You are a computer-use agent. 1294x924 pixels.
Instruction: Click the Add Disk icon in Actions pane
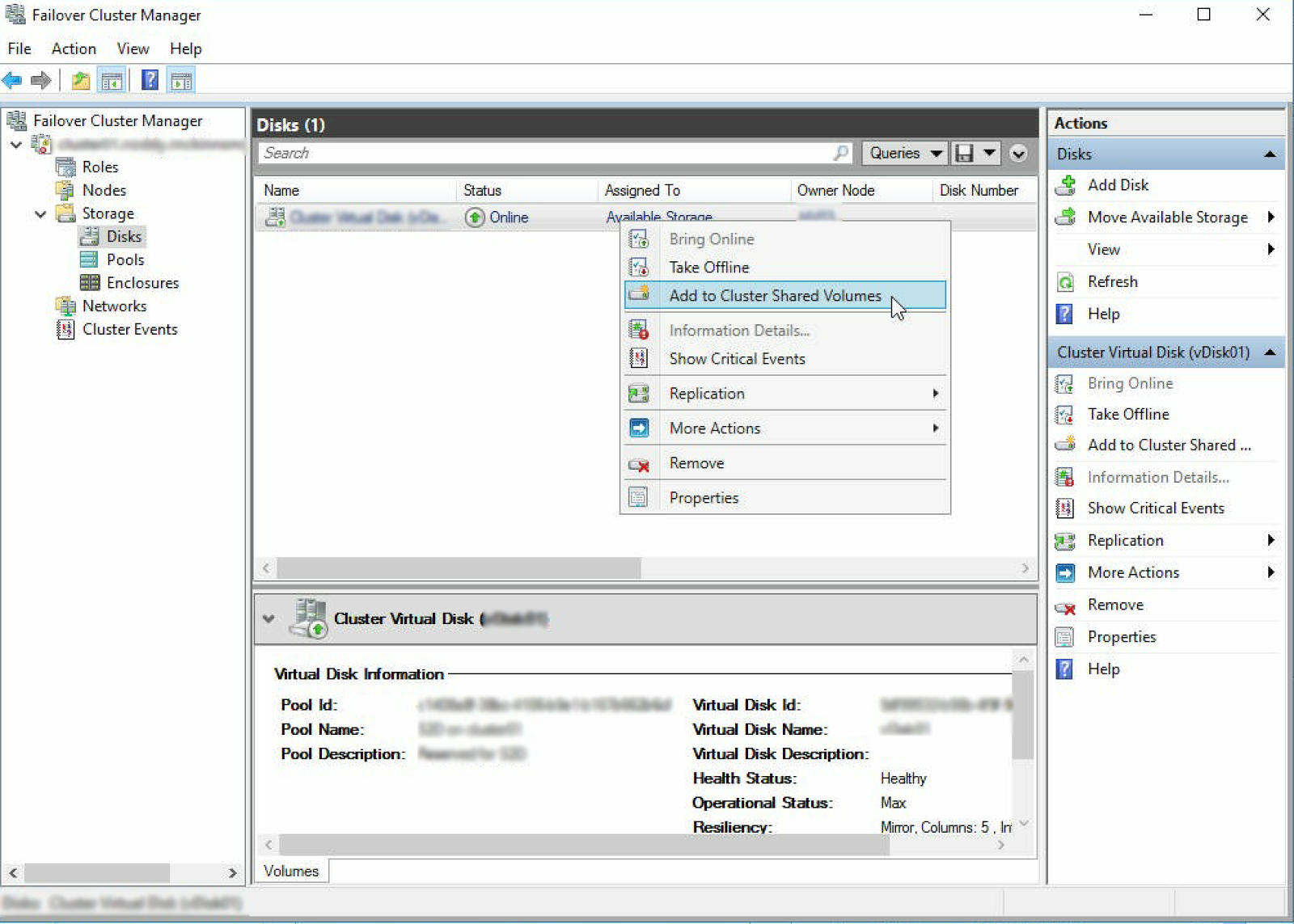[x=1066, y=185]
